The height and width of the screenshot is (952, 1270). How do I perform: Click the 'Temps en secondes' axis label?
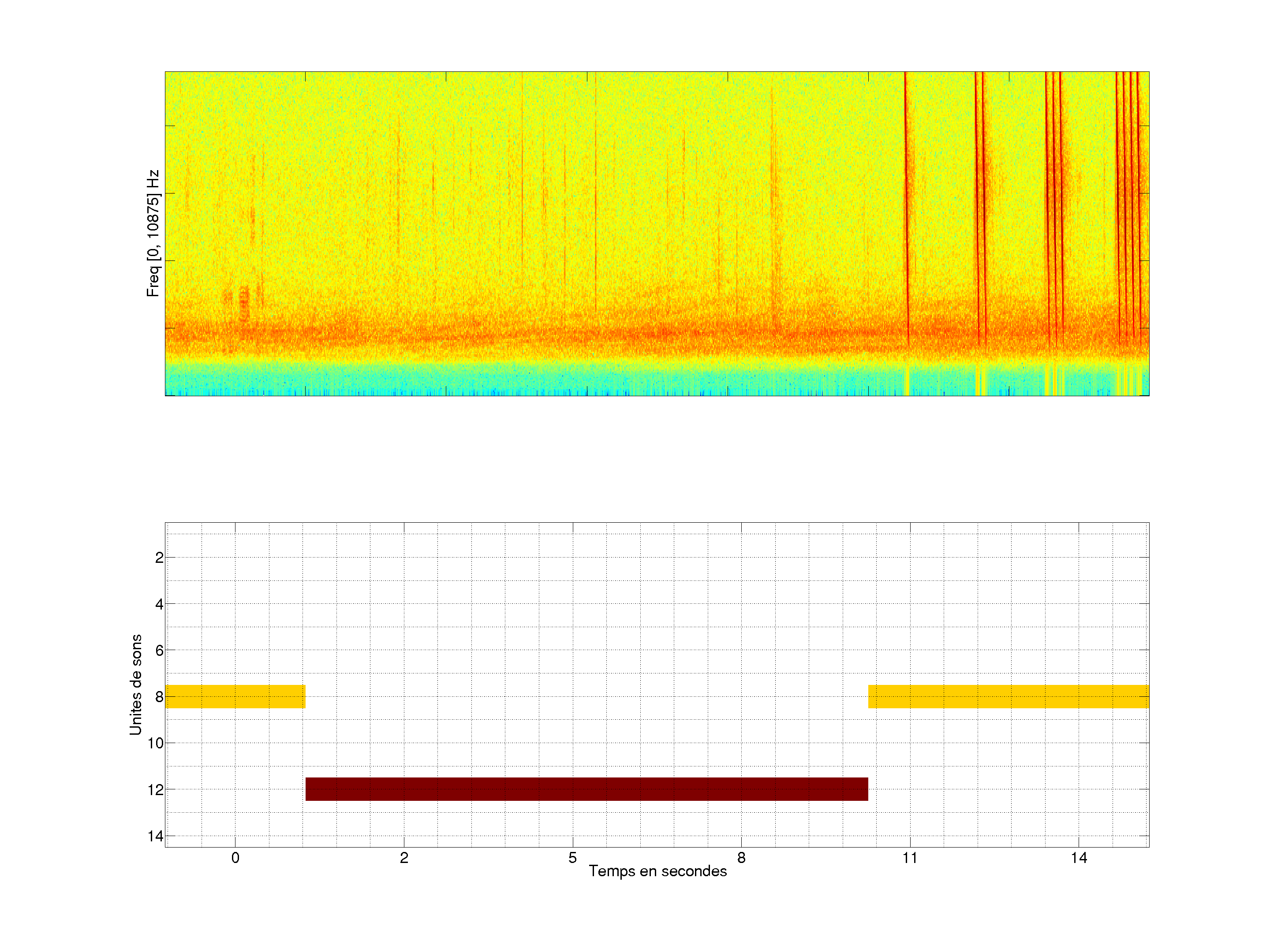coord(657,871)
